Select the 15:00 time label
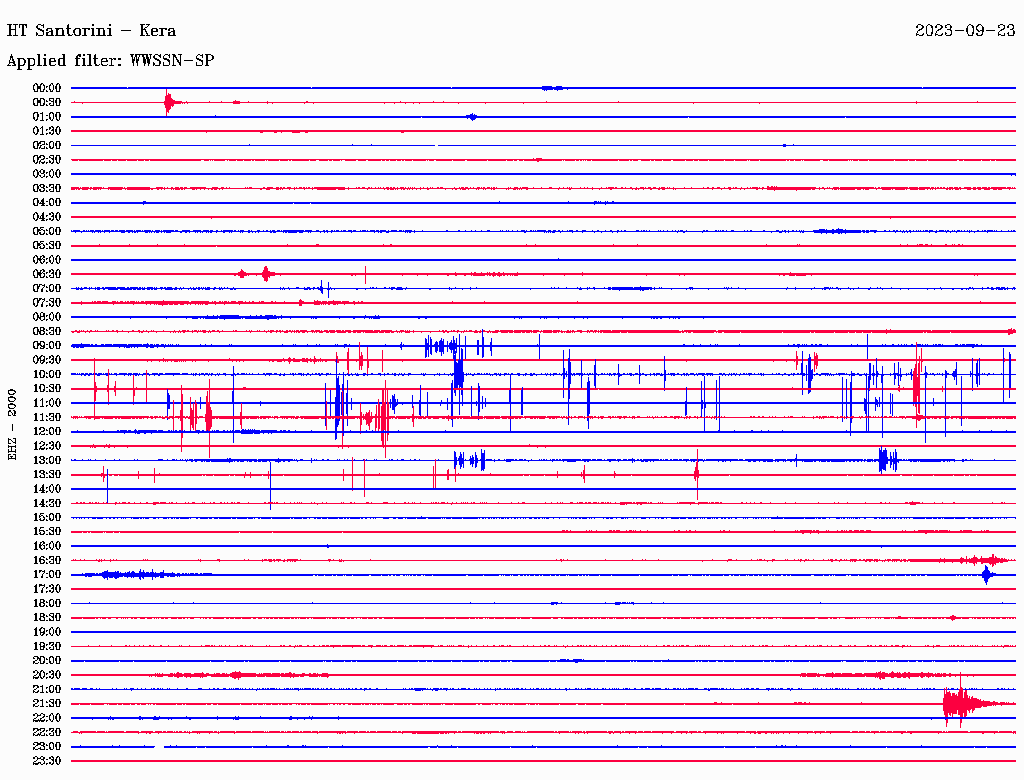This screenshot has height=780, width=1024. [47, 517]
